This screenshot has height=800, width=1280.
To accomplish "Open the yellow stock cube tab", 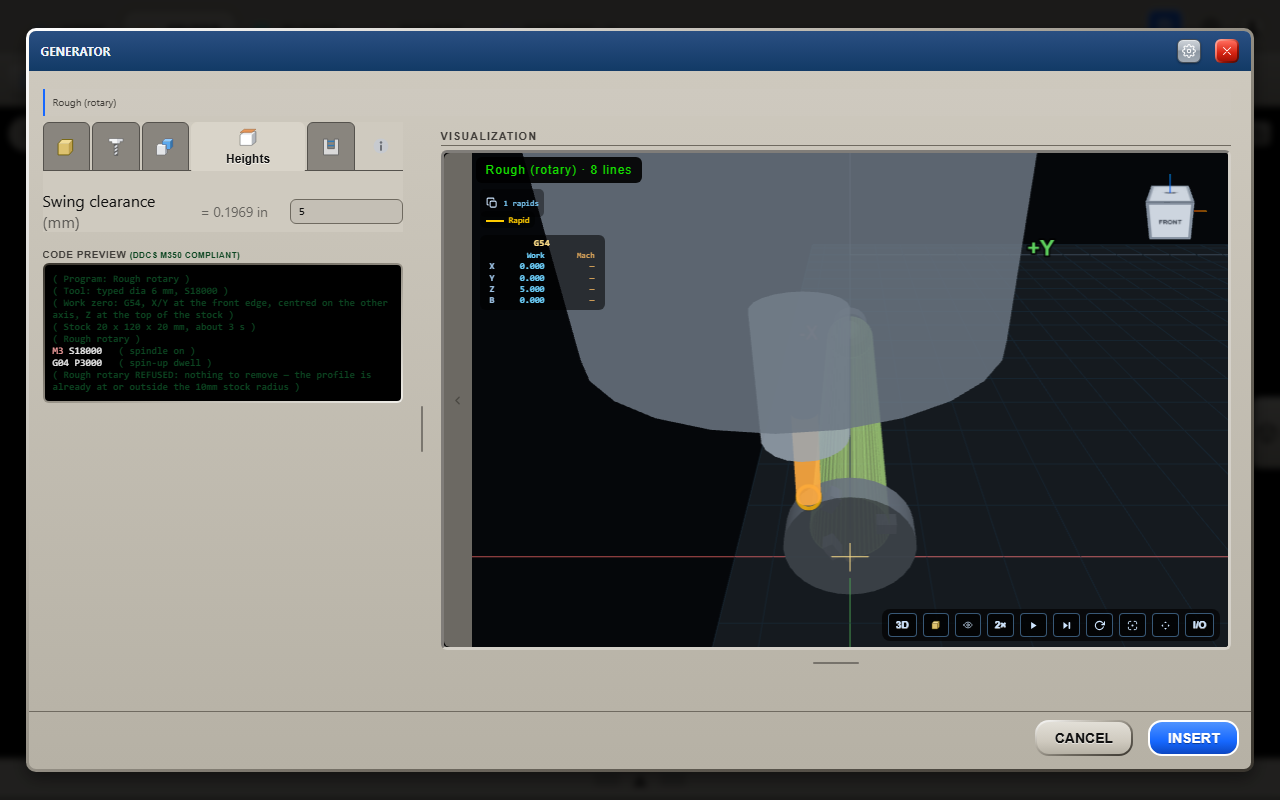I will point(66,147).
